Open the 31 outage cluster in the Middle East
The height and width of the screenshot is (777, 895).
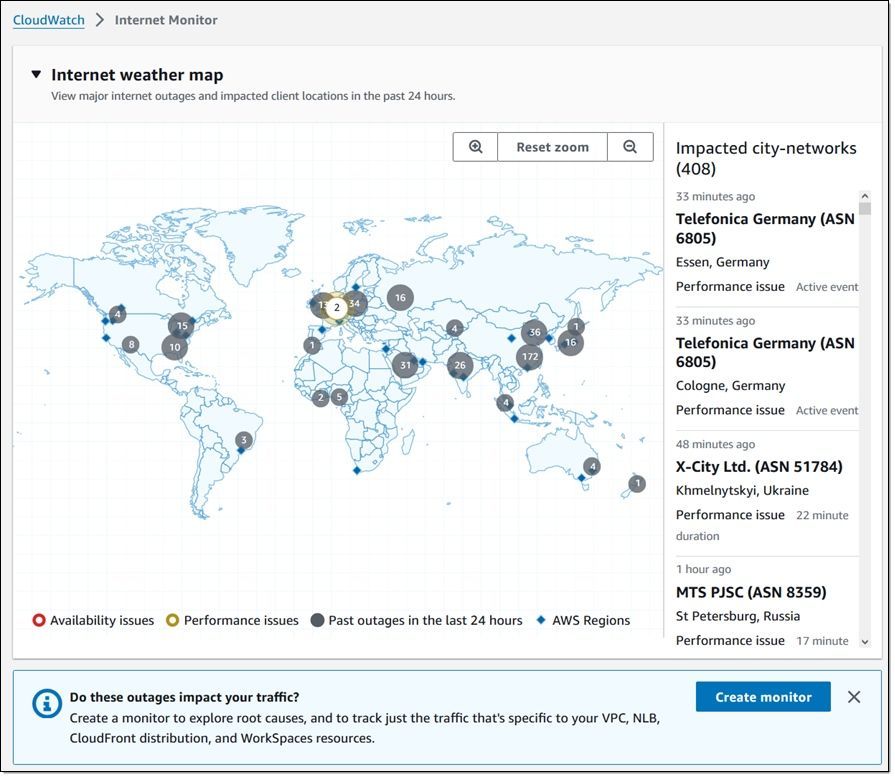[405, 365]
